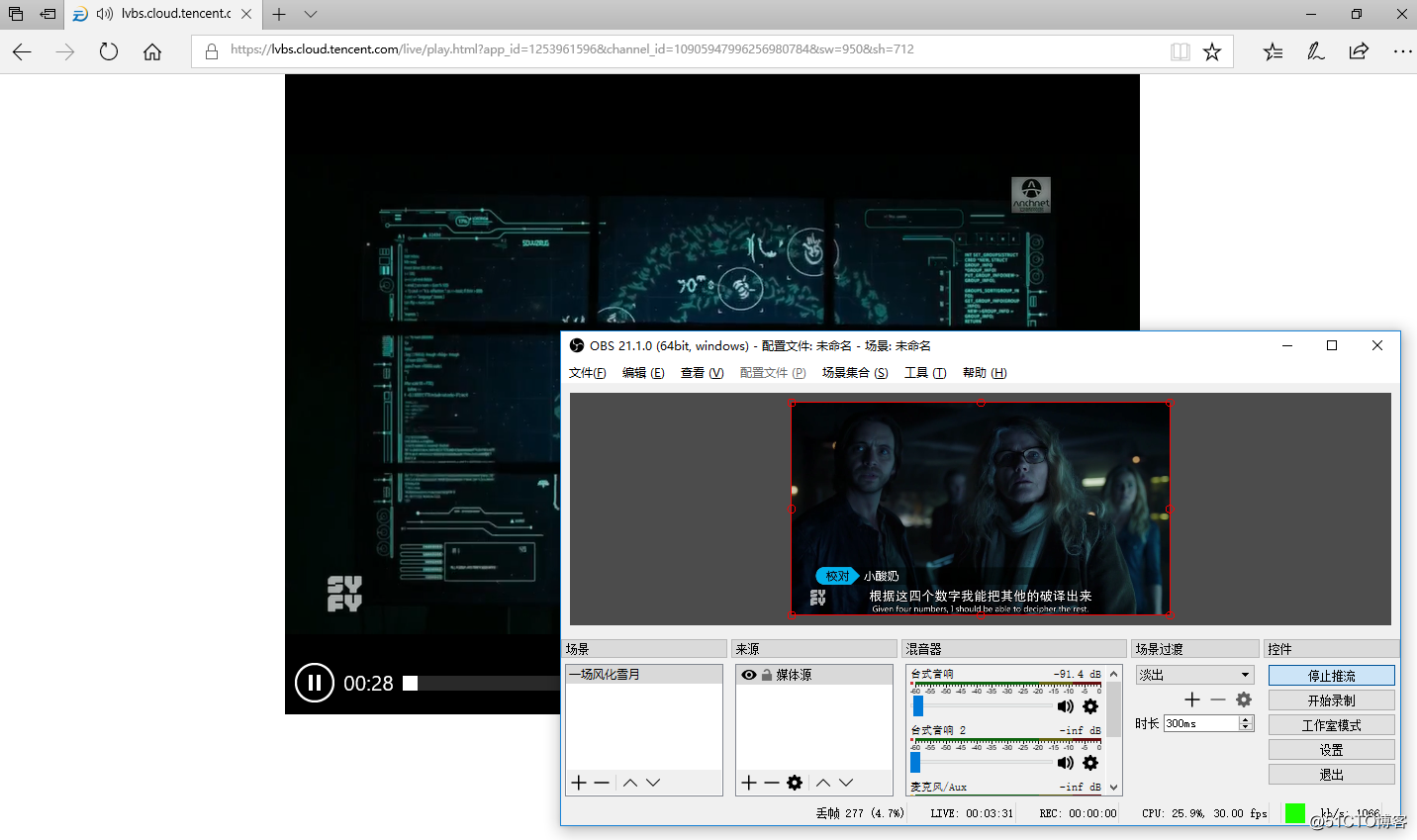
Task: Open gear settings for 台式音响 channel
Action: tap(1090, 706)
